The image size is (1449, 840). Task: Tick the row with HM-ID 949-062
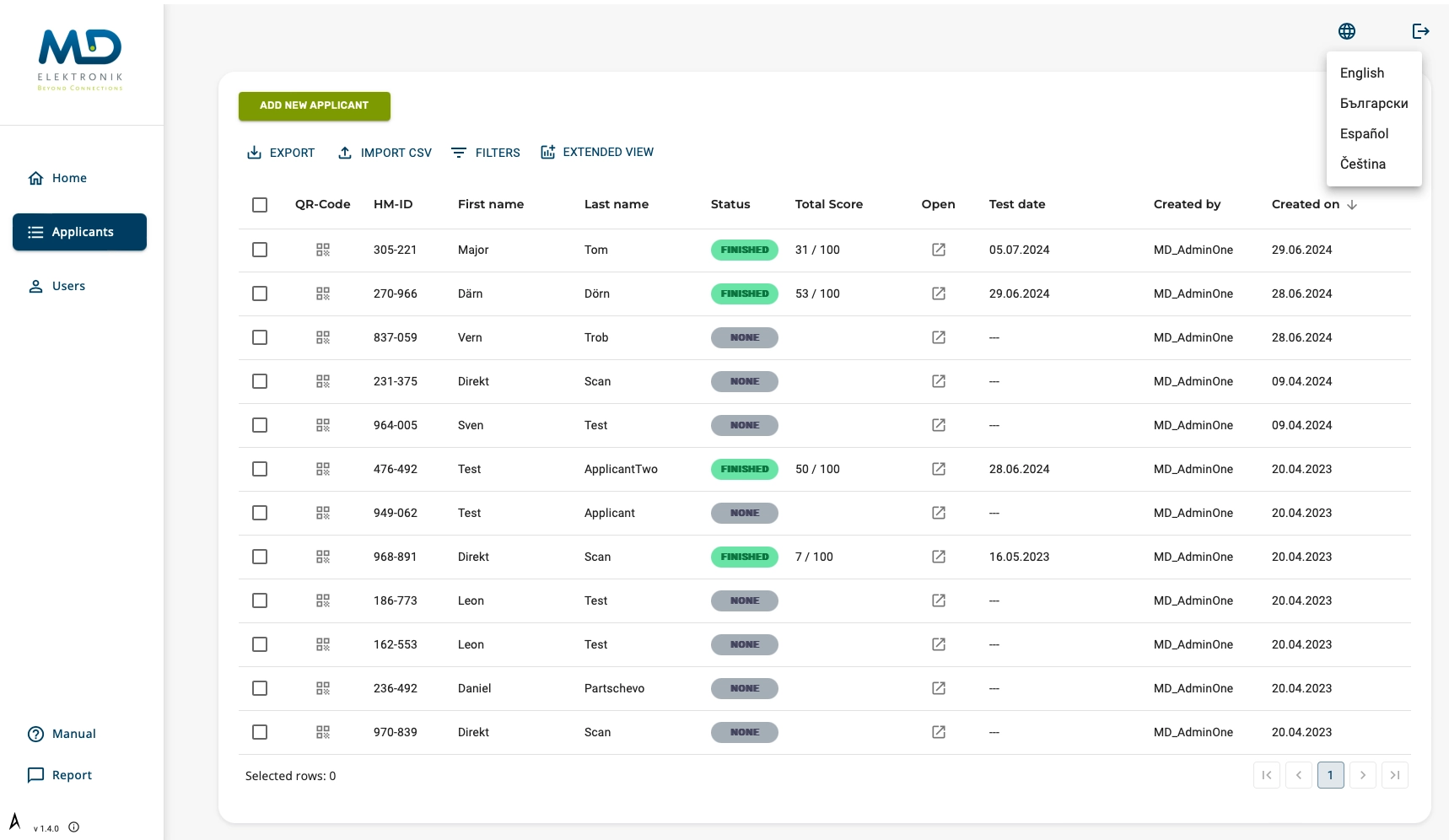[x=260, y=513]
